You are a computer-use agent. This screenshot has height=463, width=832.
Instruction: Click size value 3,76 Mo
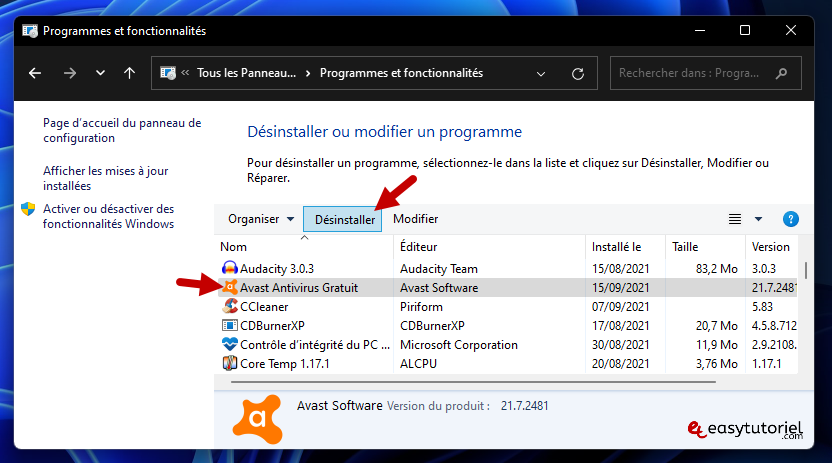[716, 364]
